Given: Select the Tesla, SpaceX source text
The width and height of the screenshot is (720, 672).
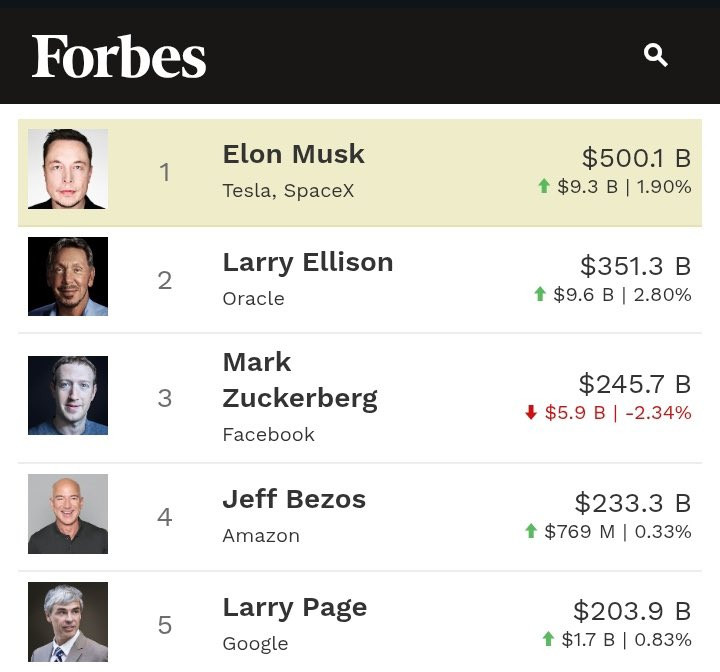Looking at the screenshot, I should (288, 190).
